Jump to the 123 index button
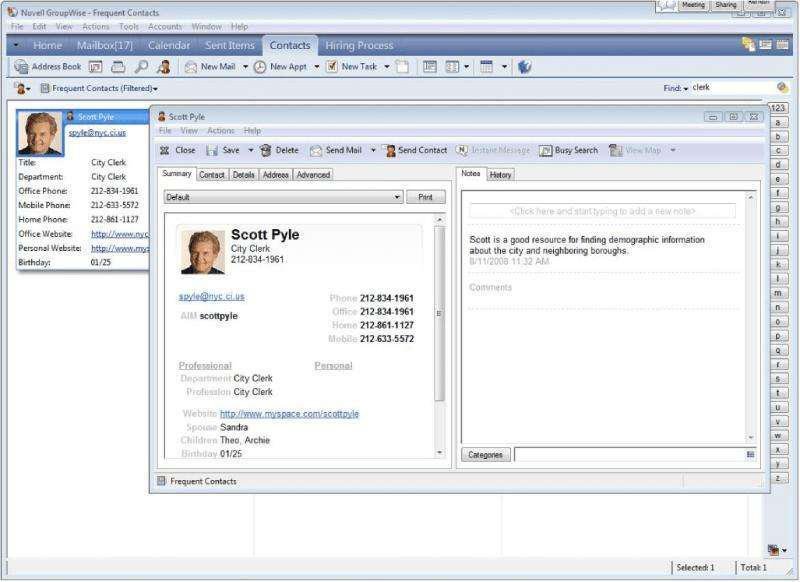This screenshot has height=582, width=800. [778, 108]
